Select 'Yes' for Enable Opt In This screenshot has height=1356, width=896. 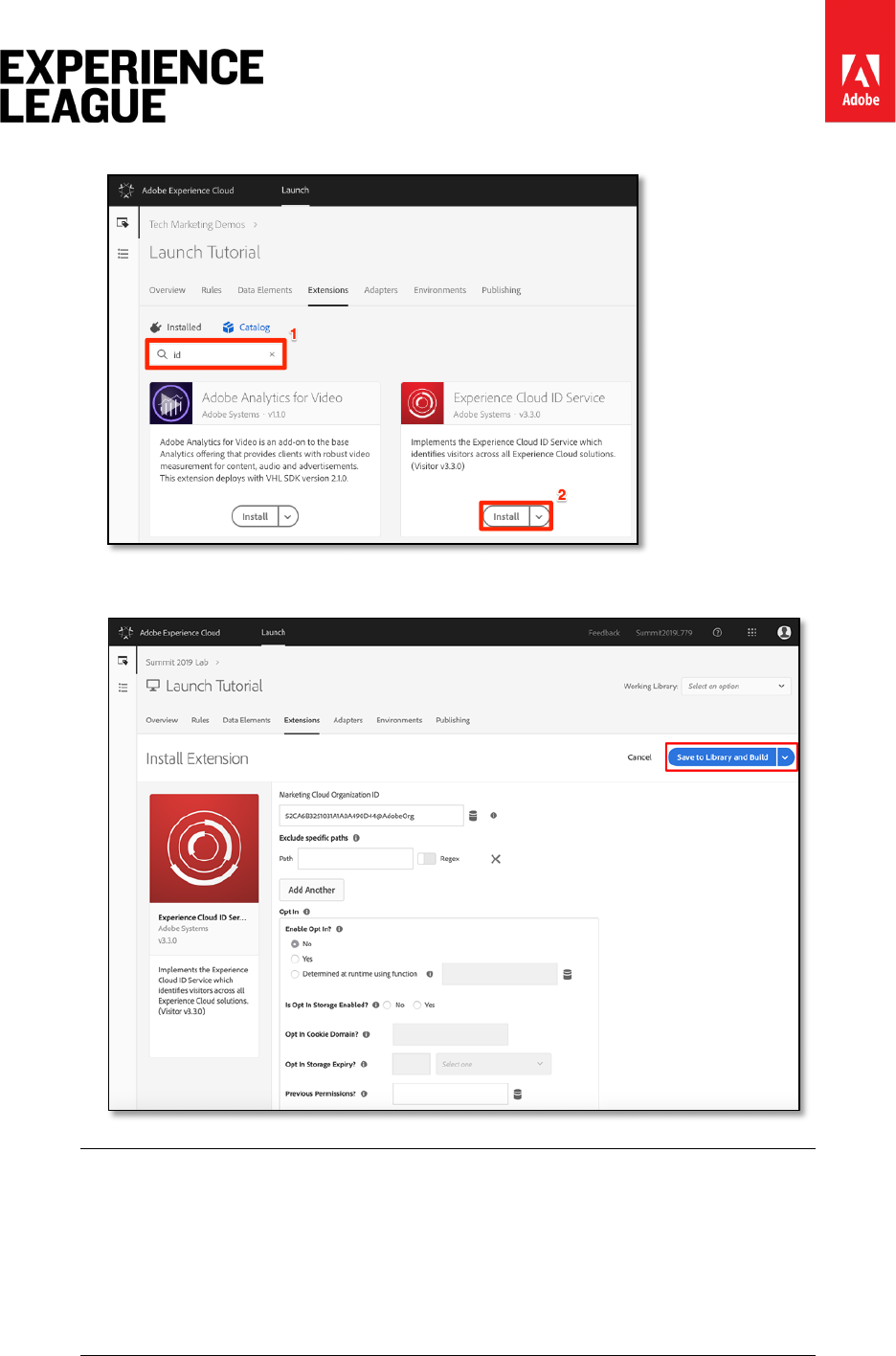(x=295, y=959)
